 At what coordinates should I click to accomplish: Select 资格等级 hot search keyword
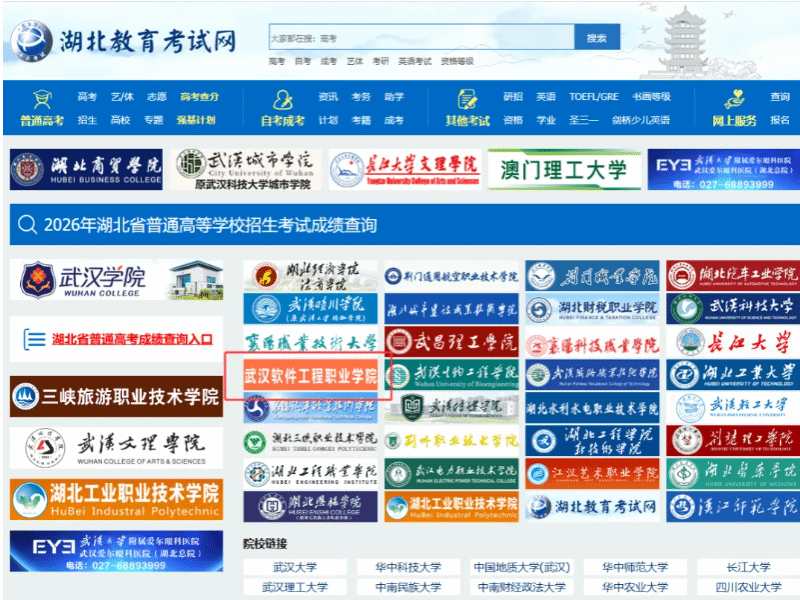pyautogui.click(x=457, y=61)
